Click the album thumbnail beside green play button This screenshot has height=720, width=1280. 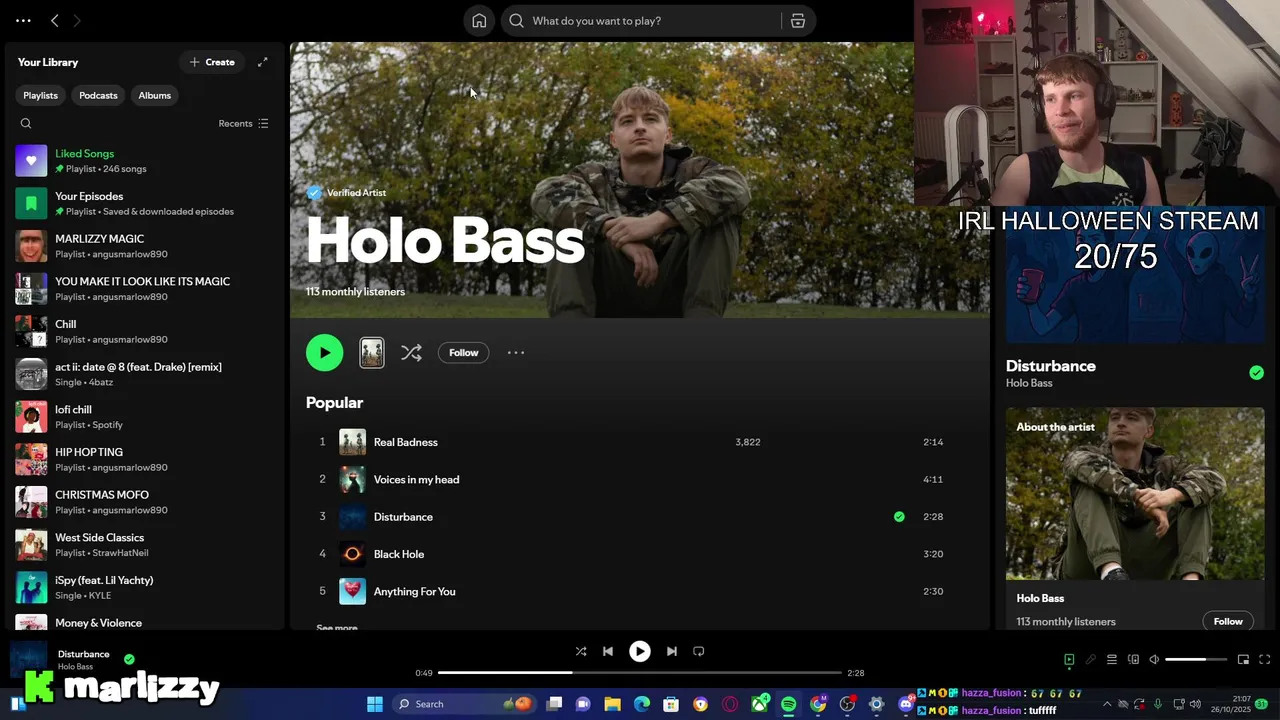pos(371,352)
